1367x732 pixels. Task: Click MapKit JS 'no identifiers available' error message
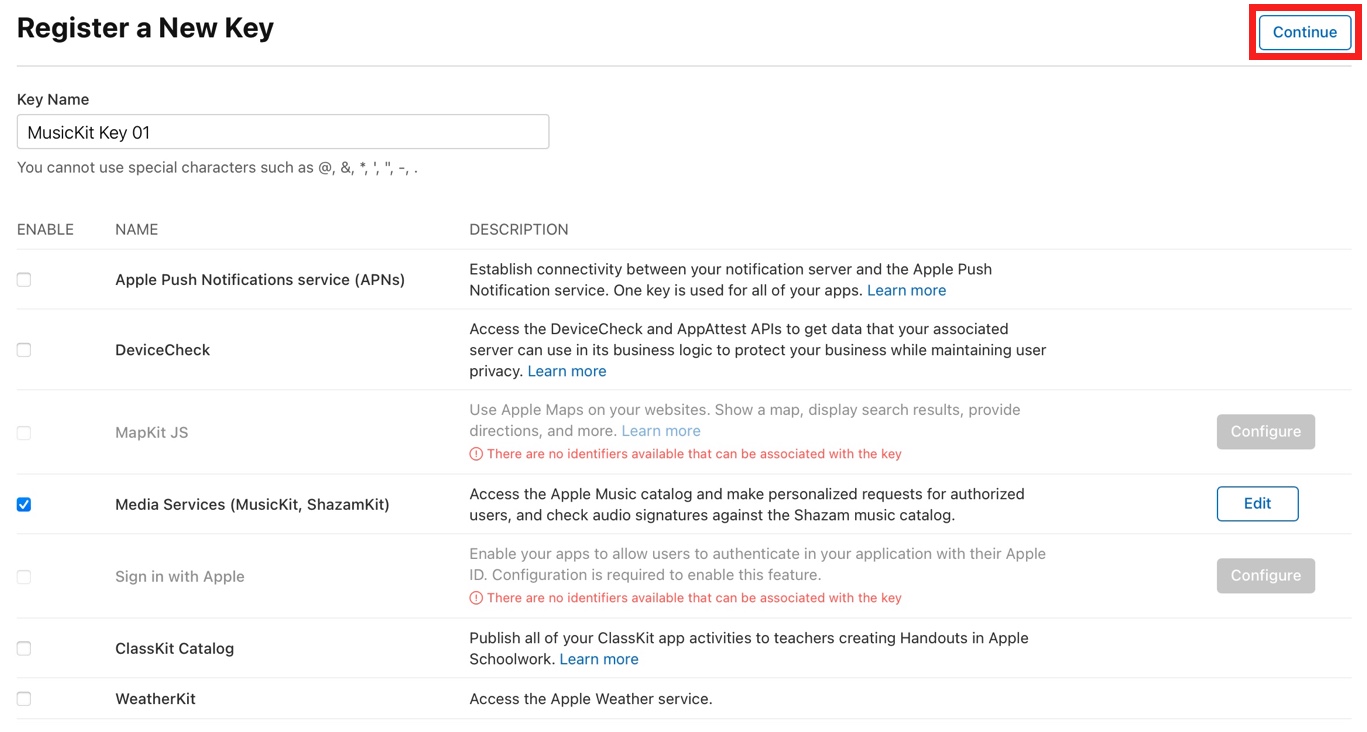point(694,454)
